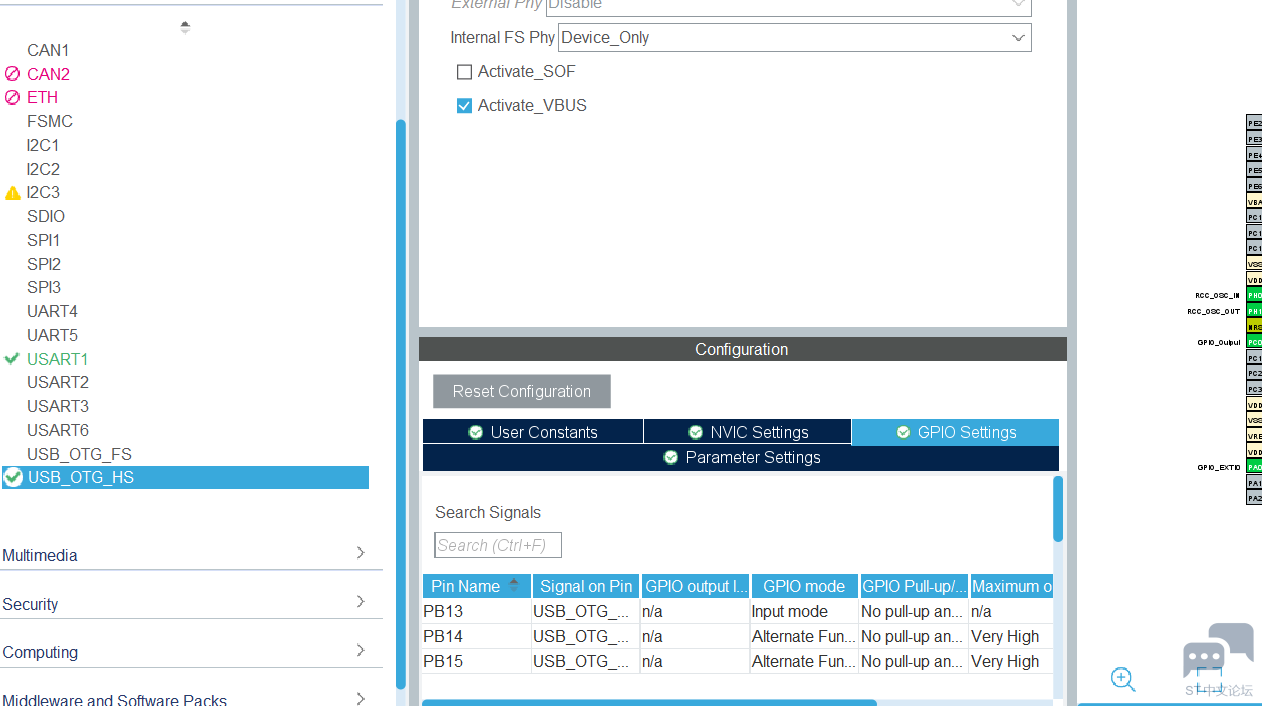Select USB_OTG_FS in the peripheral list
Viewport: 1262px width, 706px height.
tap(80, 454)
